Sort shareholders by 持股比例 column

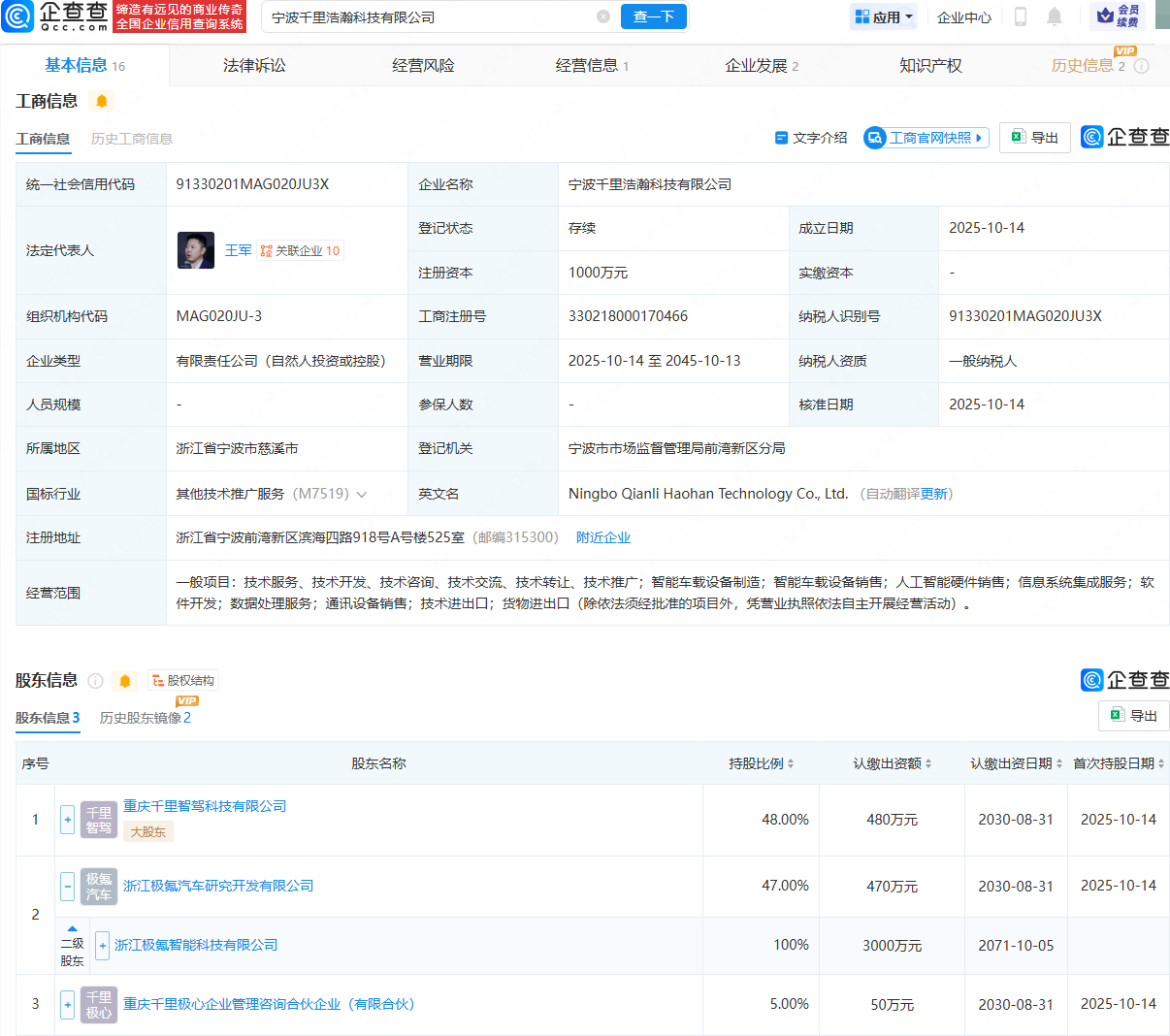762,763
